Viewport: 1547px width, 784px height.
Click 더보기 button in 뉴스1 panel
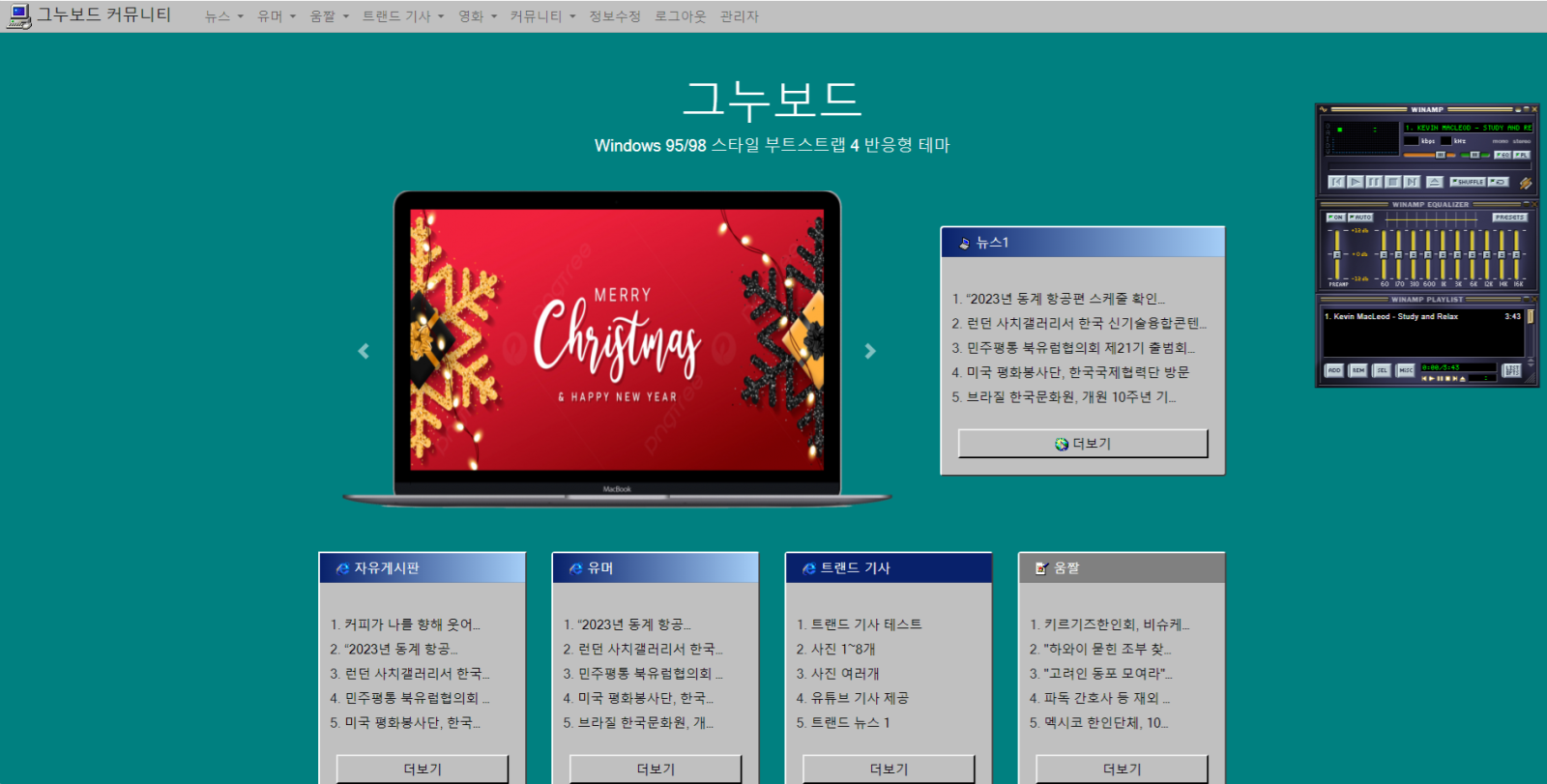pyautogui.click(x=1082, y=444)
